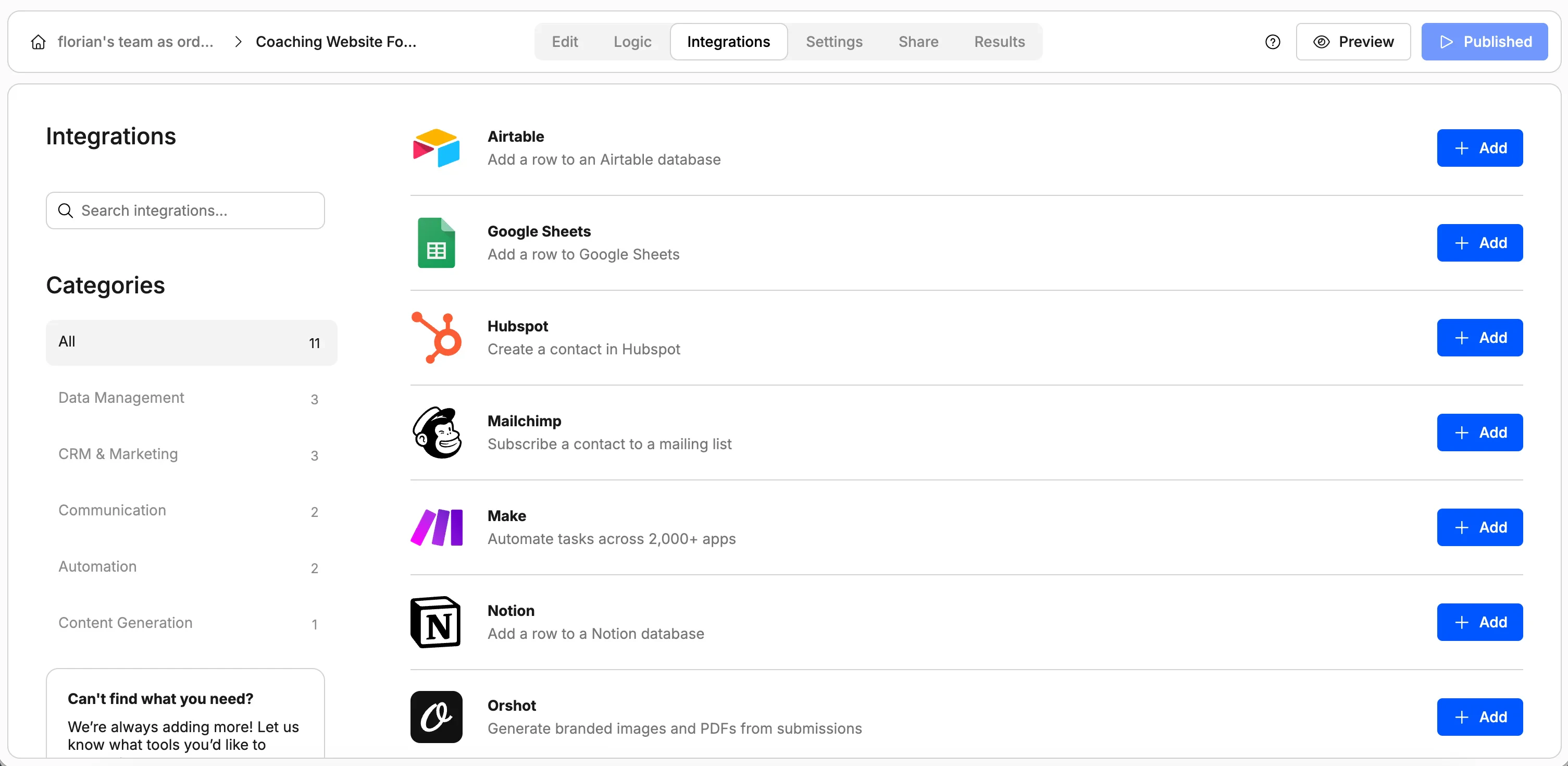Open the help question mark icon
Screen dimensions: 1568x766
(x=1273, y=41)
